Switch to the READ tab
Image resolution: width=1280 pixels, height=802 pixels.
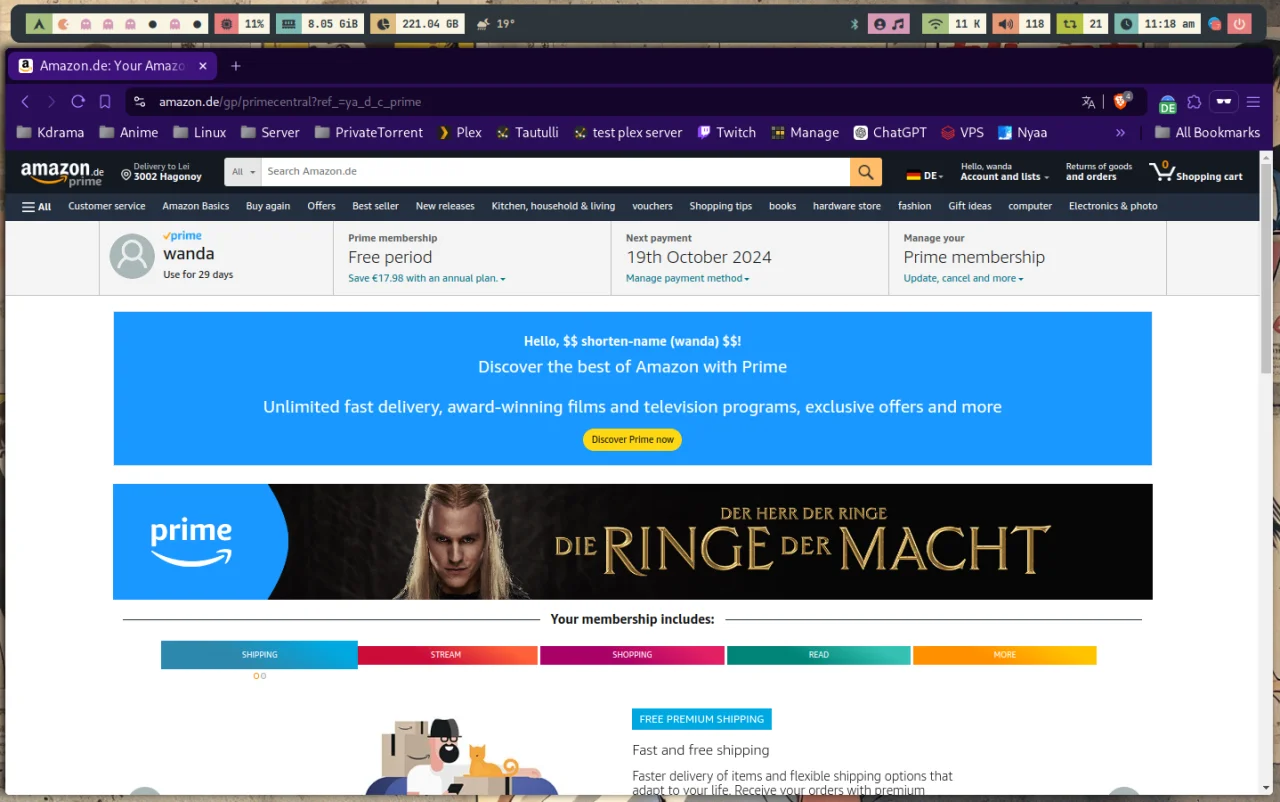point(819,655)
